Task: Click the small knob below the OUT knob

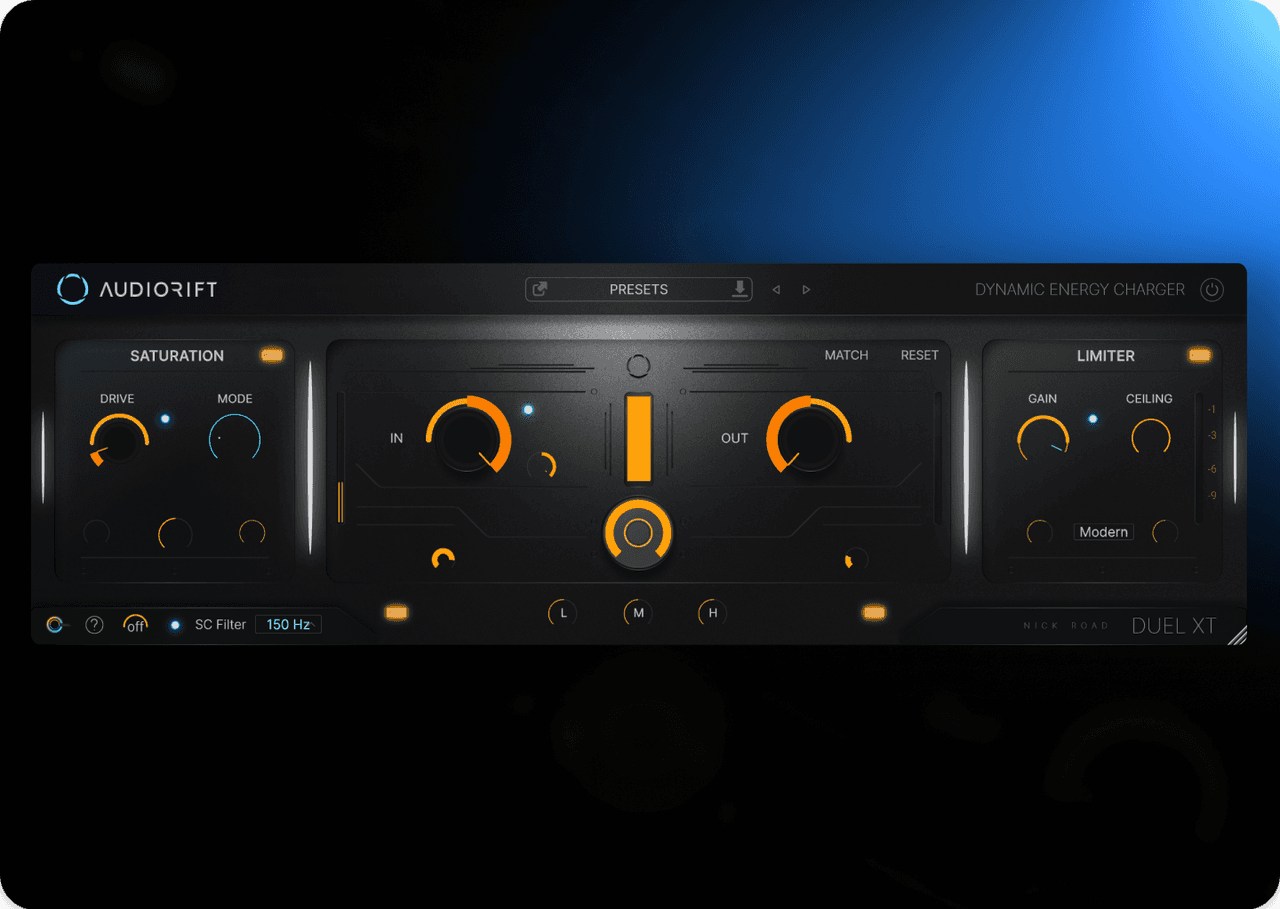Action: pyautogui.click(x=856, y=559)
